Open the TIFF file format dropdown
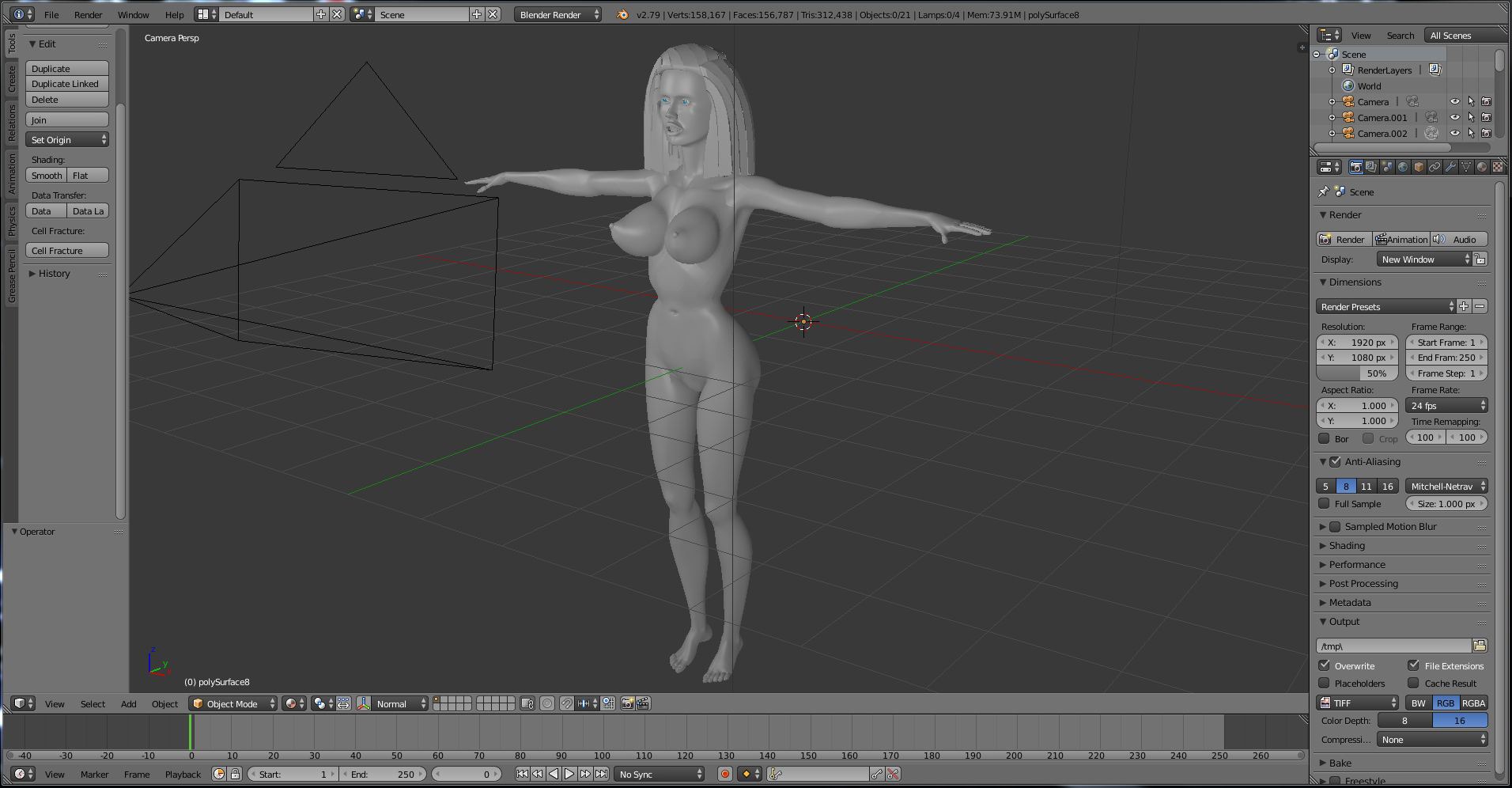The width and height of the screenshot is (1512, 788). click(x=1358, y=703)
